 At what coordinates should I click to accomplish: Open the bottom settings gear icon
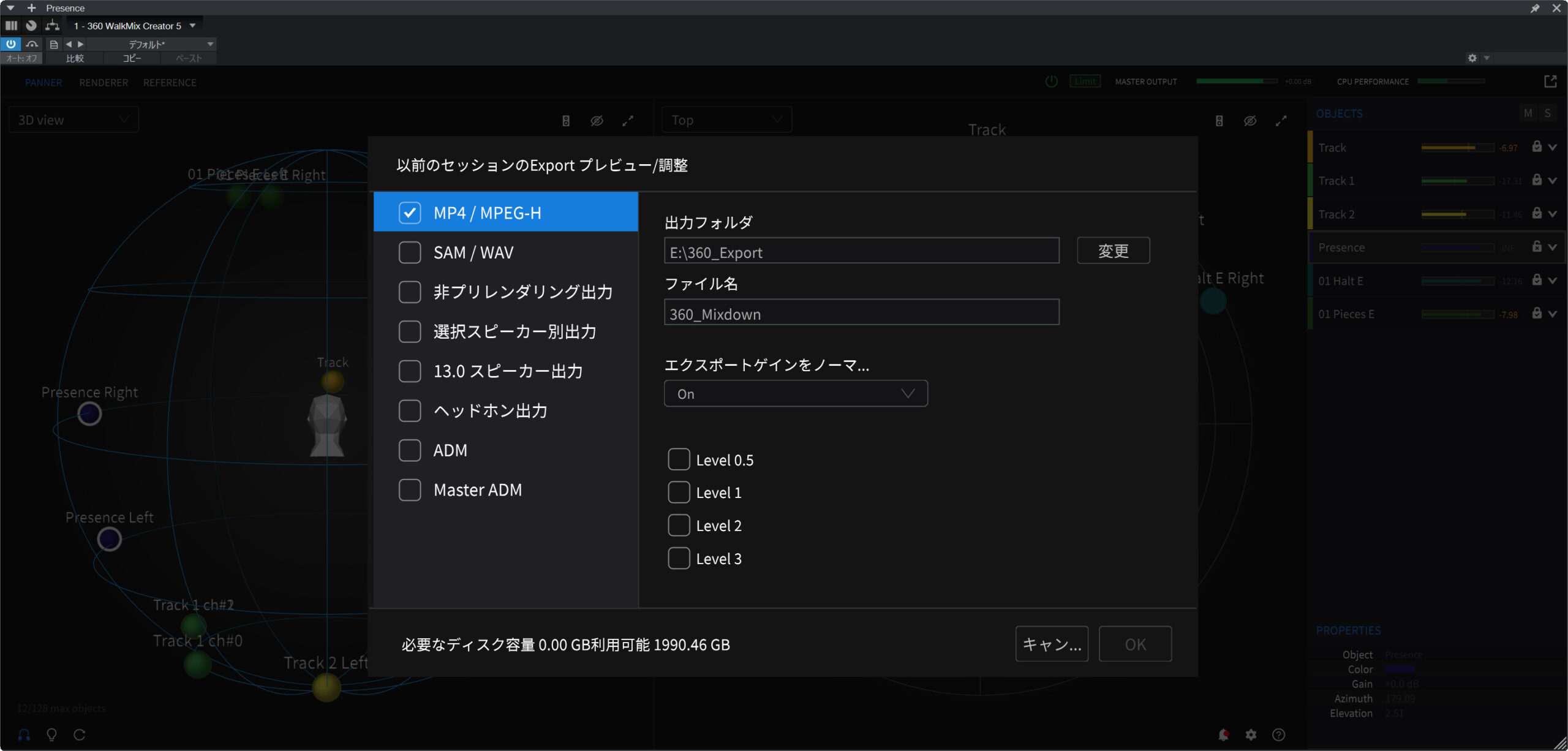click(x=1251, y=734)
